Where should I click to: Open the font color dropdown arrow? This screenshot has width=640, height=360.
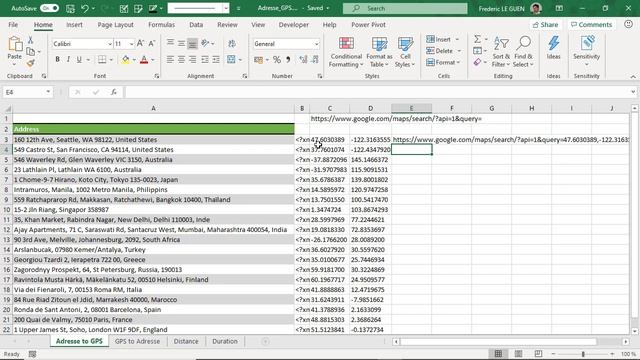153,60
